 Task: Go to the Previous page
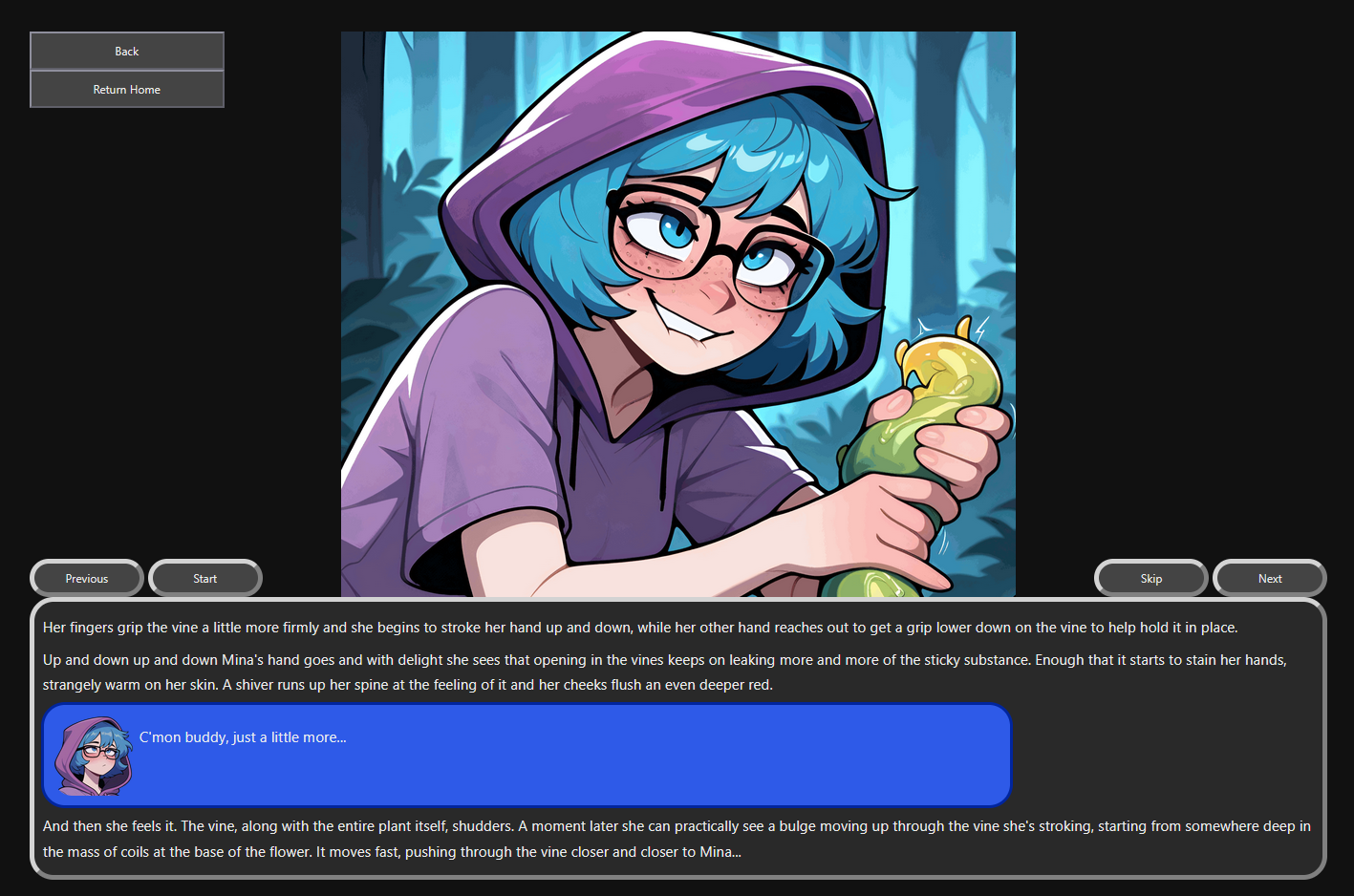click(x=87, y=579)
